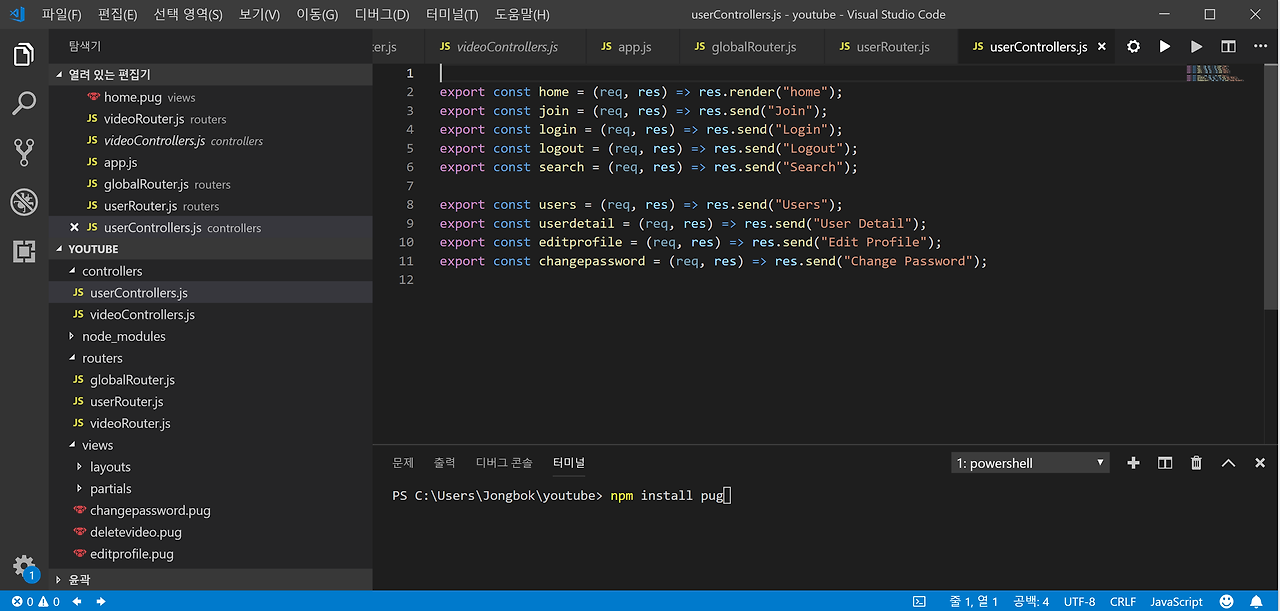Add a new terminal with plus icon
This screenshot has height=611, width=1280.
(x=1133, y=463)
